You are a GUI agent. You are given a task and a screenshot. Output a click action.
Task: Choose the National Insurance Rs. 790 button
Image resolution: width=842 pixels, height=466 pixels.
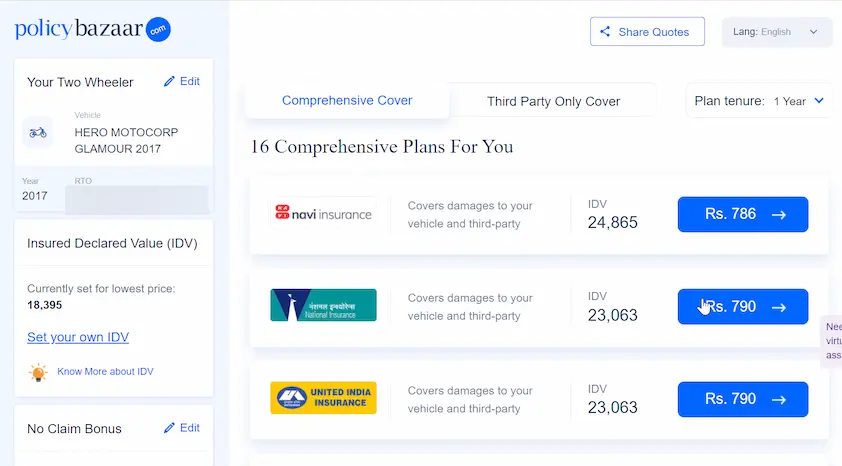(743, 307)
